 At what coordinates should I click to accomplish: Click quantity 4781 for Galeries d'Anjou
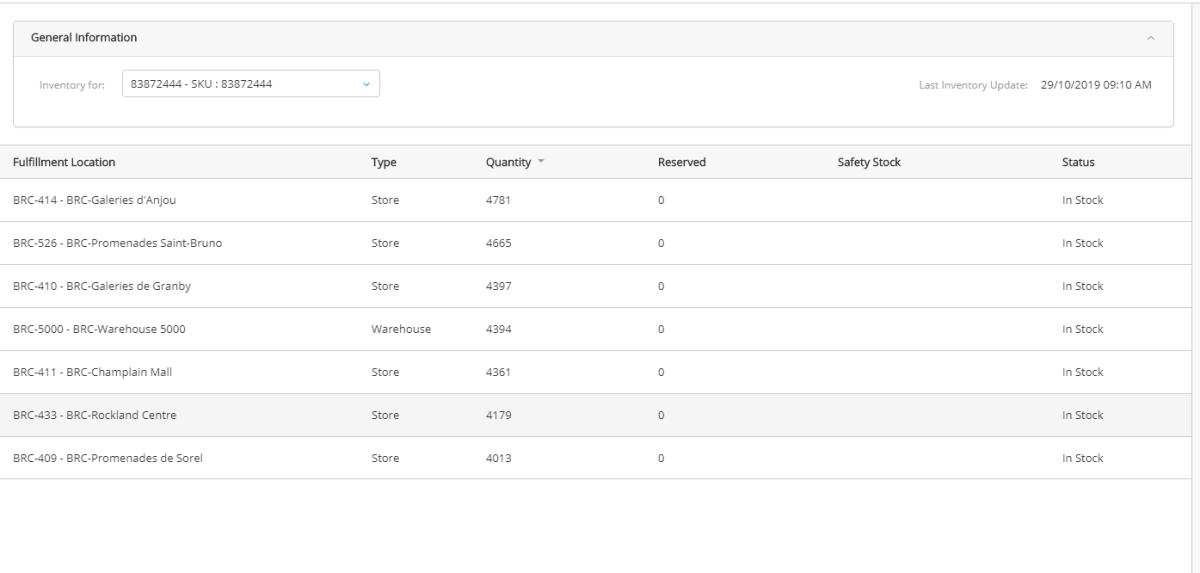pyautogui.click(x=498, y=200)
